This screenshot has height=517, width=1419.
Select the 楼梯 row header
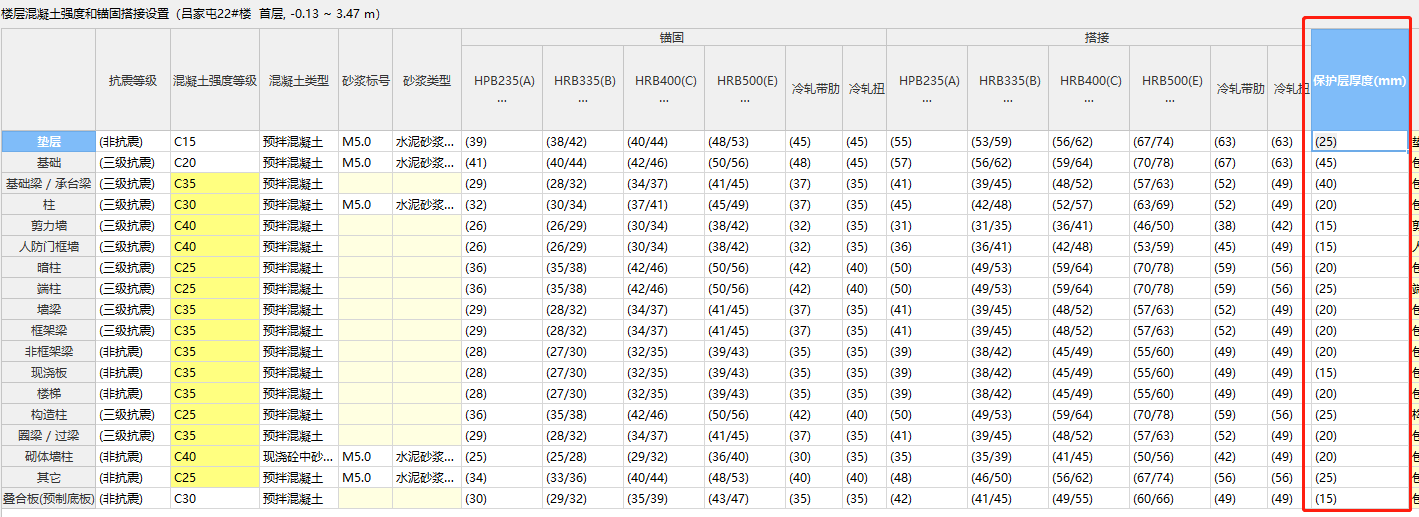pos(49,393)
